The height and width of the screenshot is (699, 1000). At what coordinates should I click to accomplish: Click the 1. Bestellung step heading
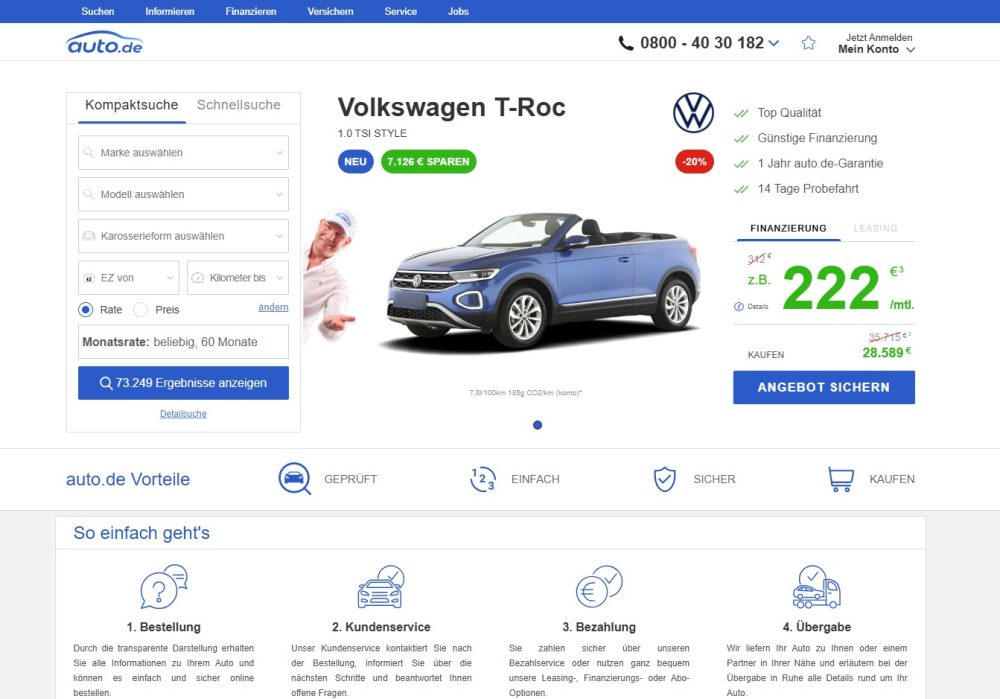tap(164, 627)
